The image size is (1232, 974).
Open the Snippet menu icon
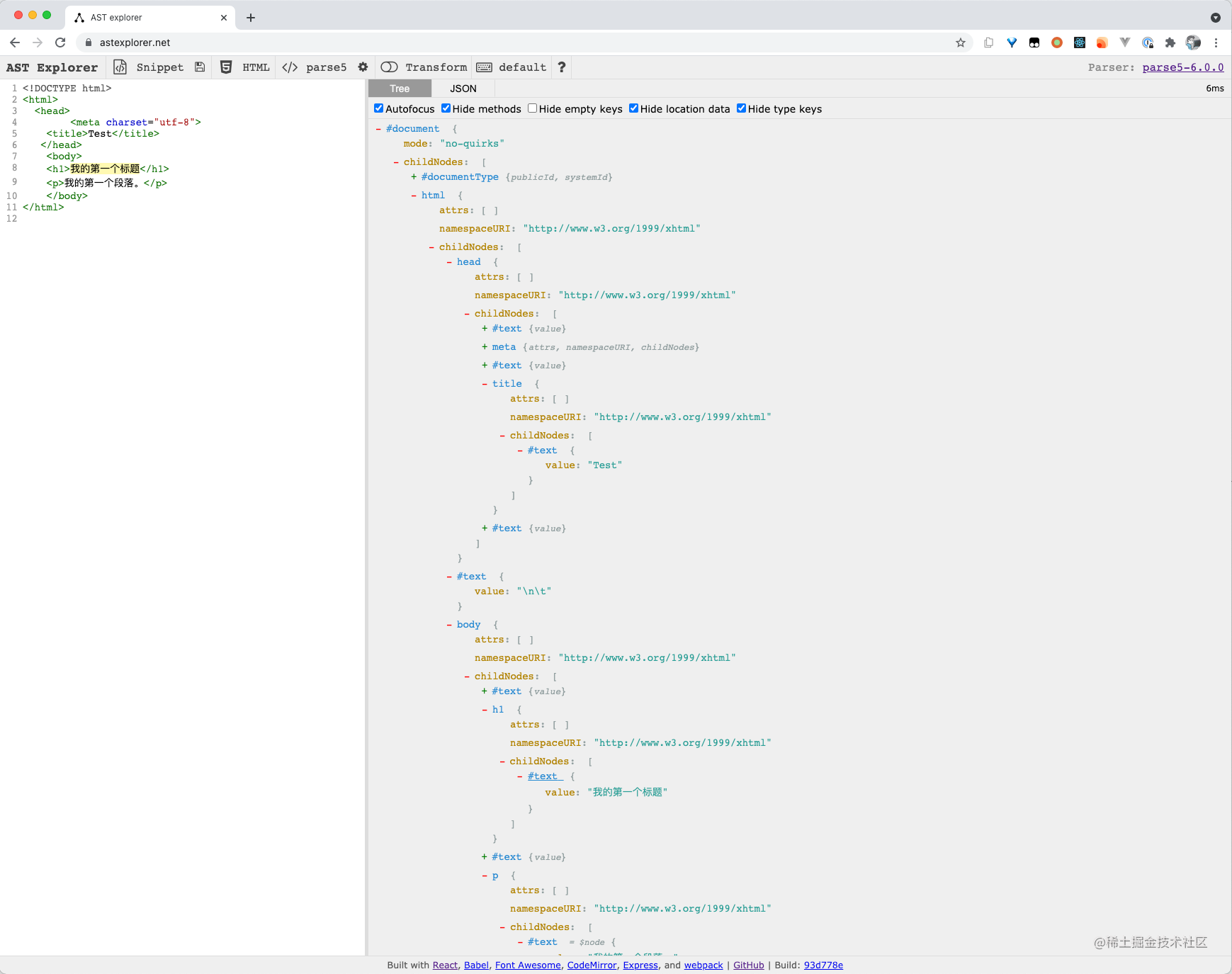[x=120, y=67]
